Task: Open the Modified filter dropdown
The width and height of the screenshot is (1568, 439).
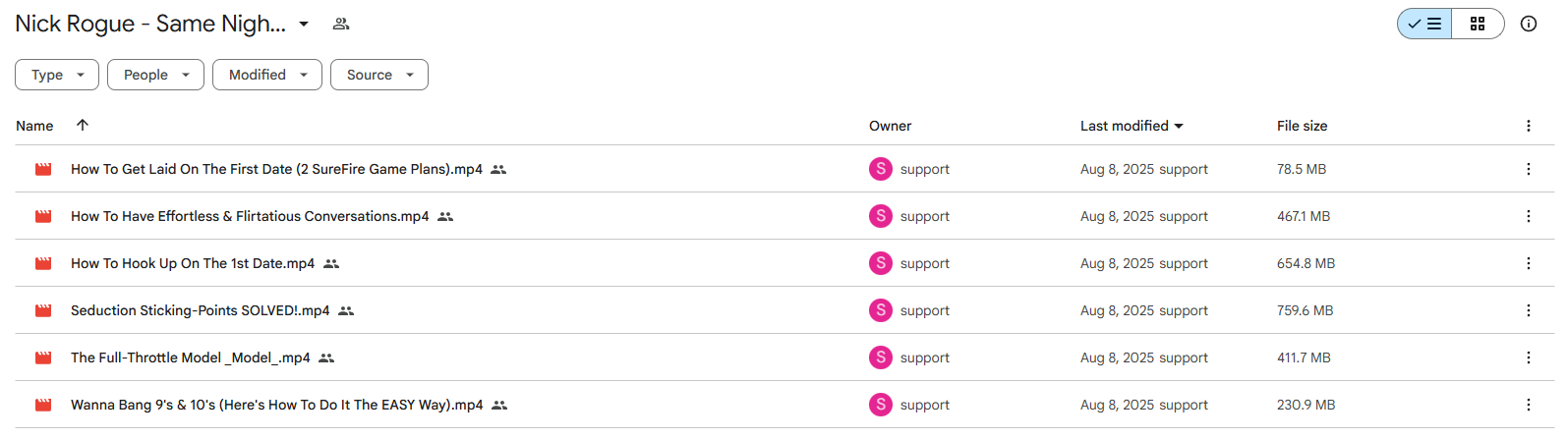Action: [267, 75]
